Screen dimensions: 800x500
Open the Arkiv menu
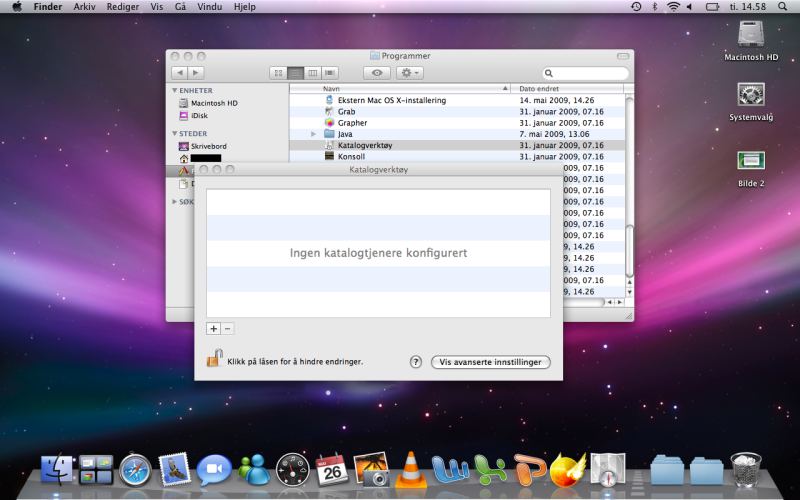point(84,7)
